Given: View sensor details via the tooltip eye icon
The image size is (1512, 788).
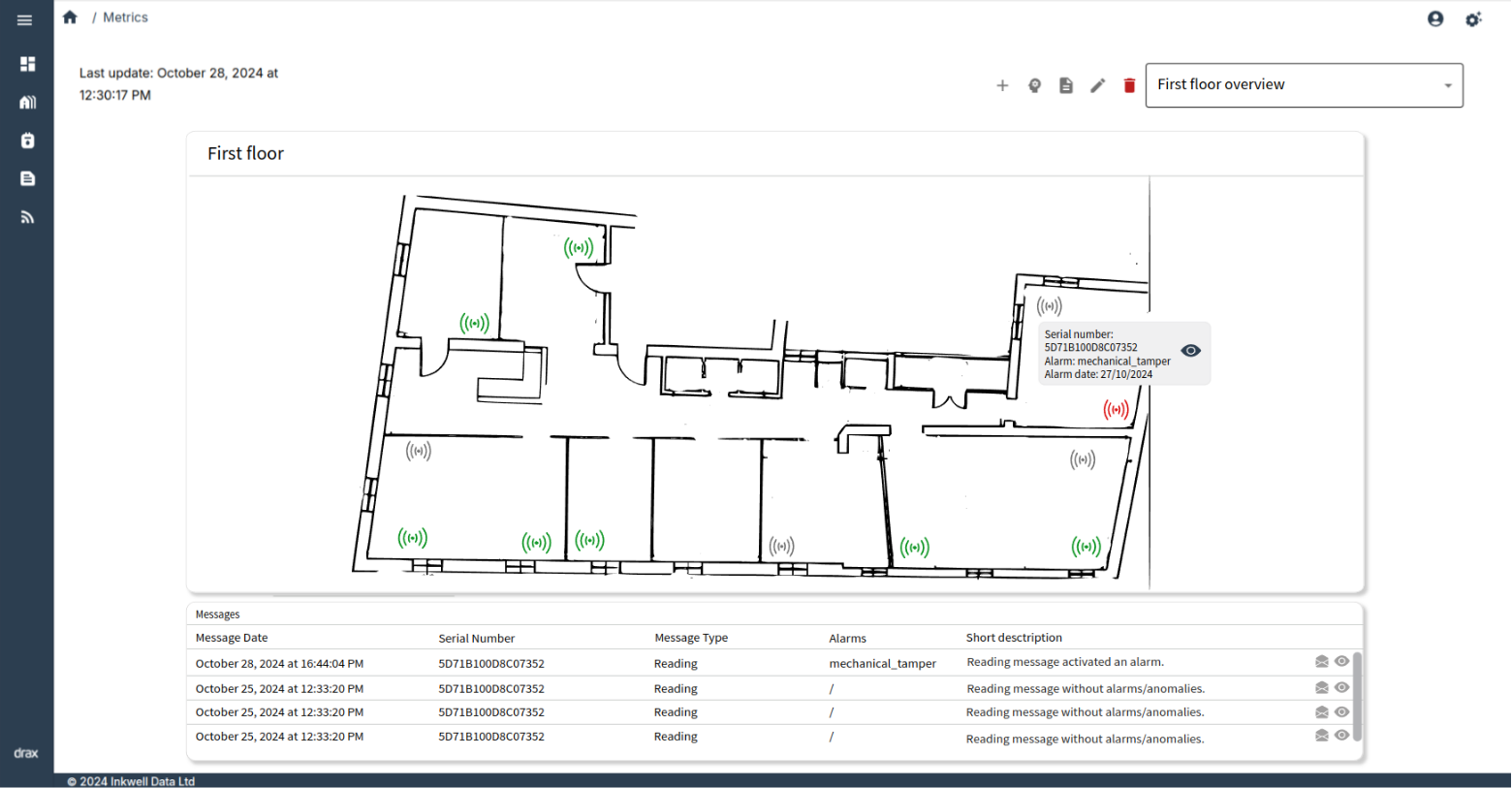Looking at the screenshot, I should 1191,350.
